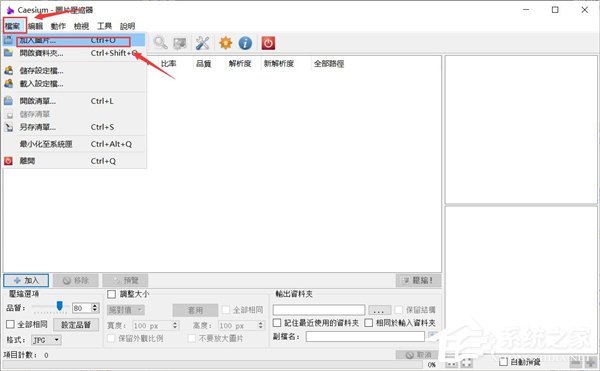
Task: Click the 壓縮! compress button
Action: click(x=418, y=280)
